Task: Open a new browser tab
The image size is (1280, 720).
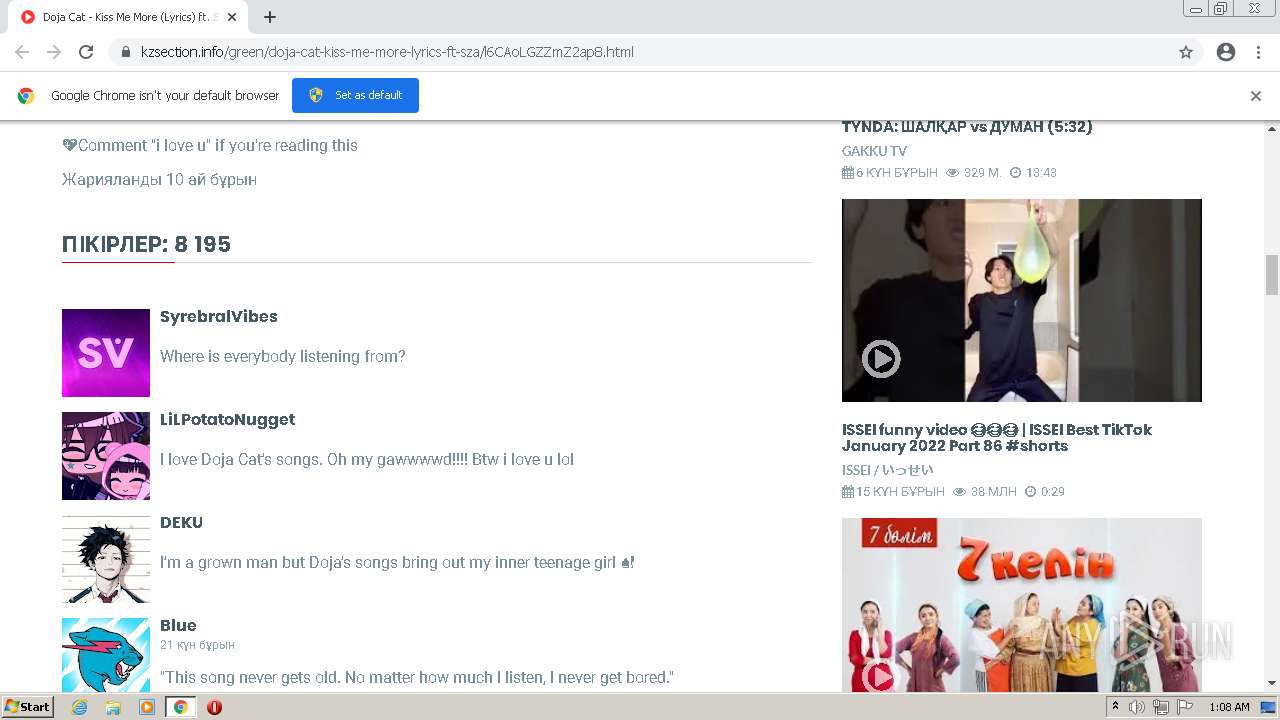Action: coord(270,17)
